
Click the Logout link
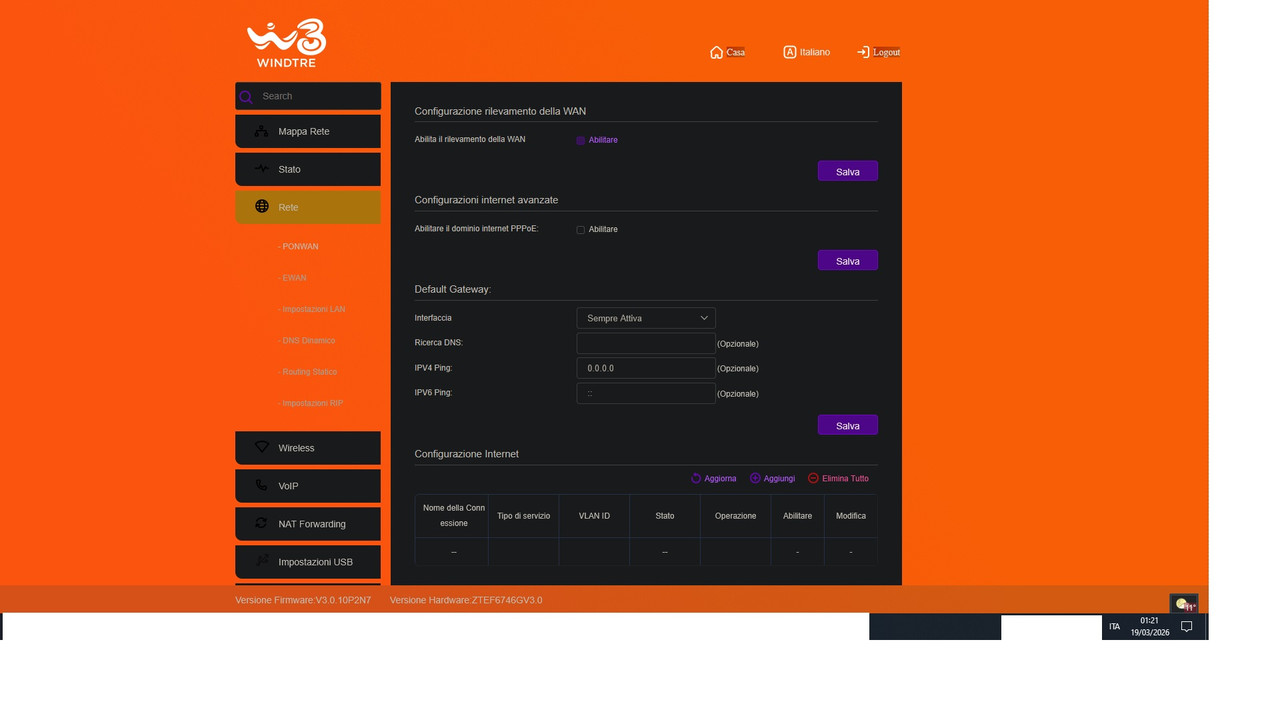point(887,52)
